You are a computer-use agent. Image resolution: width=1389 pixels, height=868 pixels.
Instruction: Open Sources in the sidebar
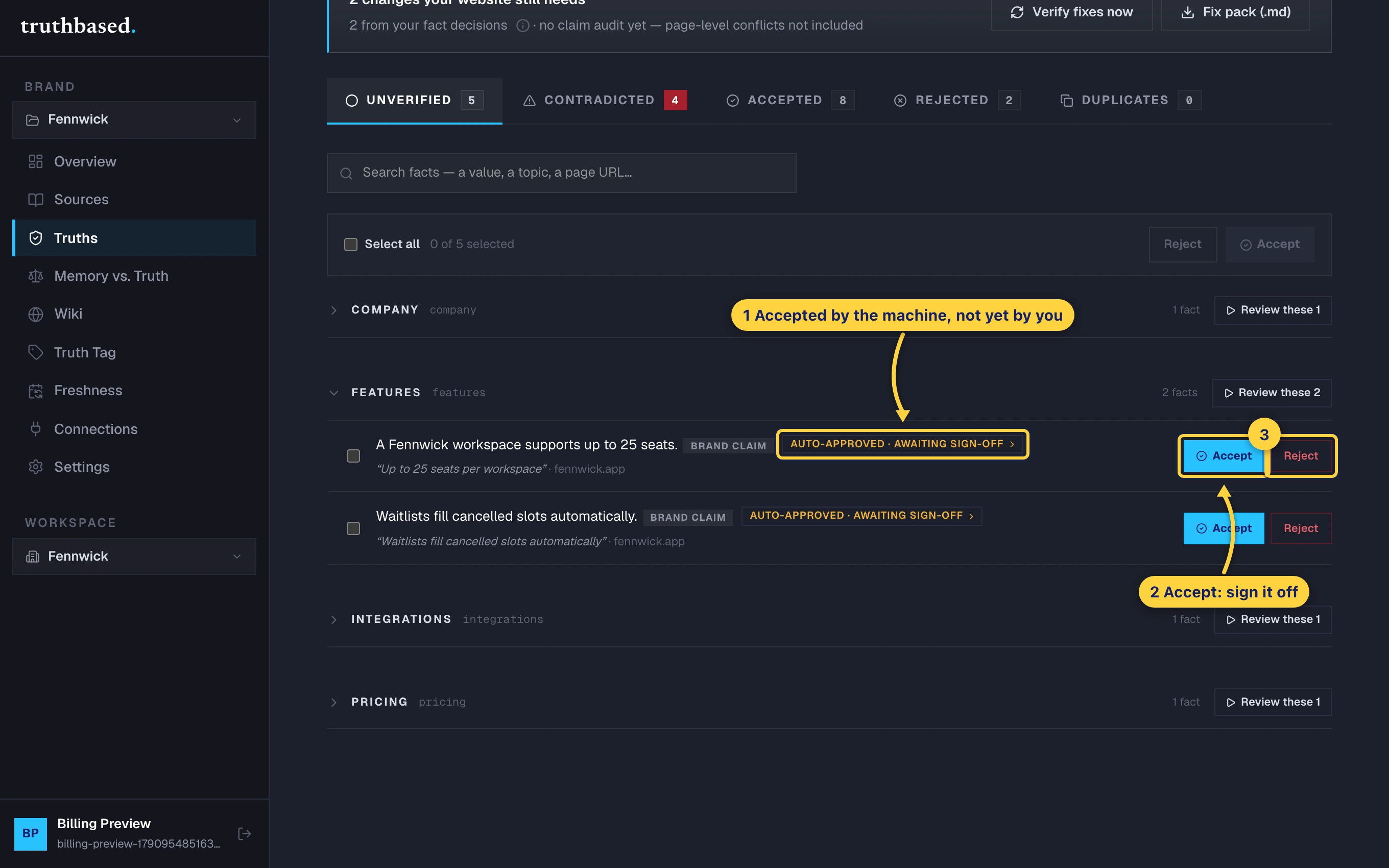[134, 199]
